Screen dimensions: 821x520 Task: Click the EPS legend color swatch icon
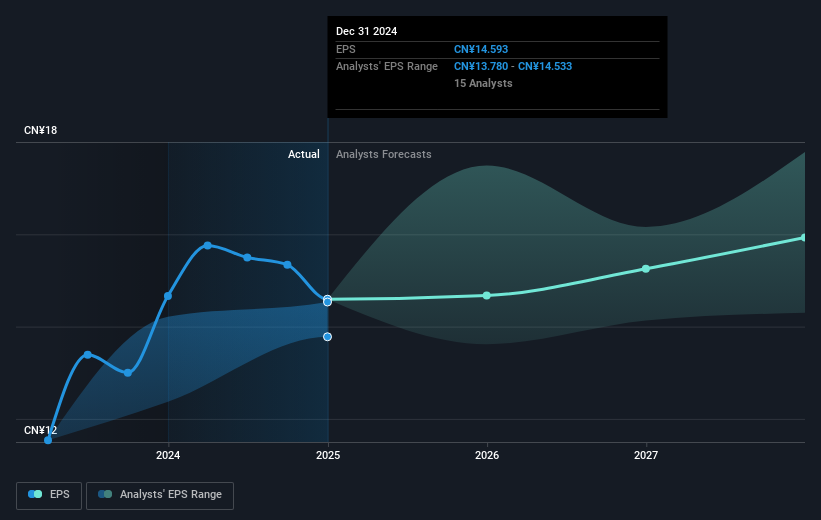point(35,494)
